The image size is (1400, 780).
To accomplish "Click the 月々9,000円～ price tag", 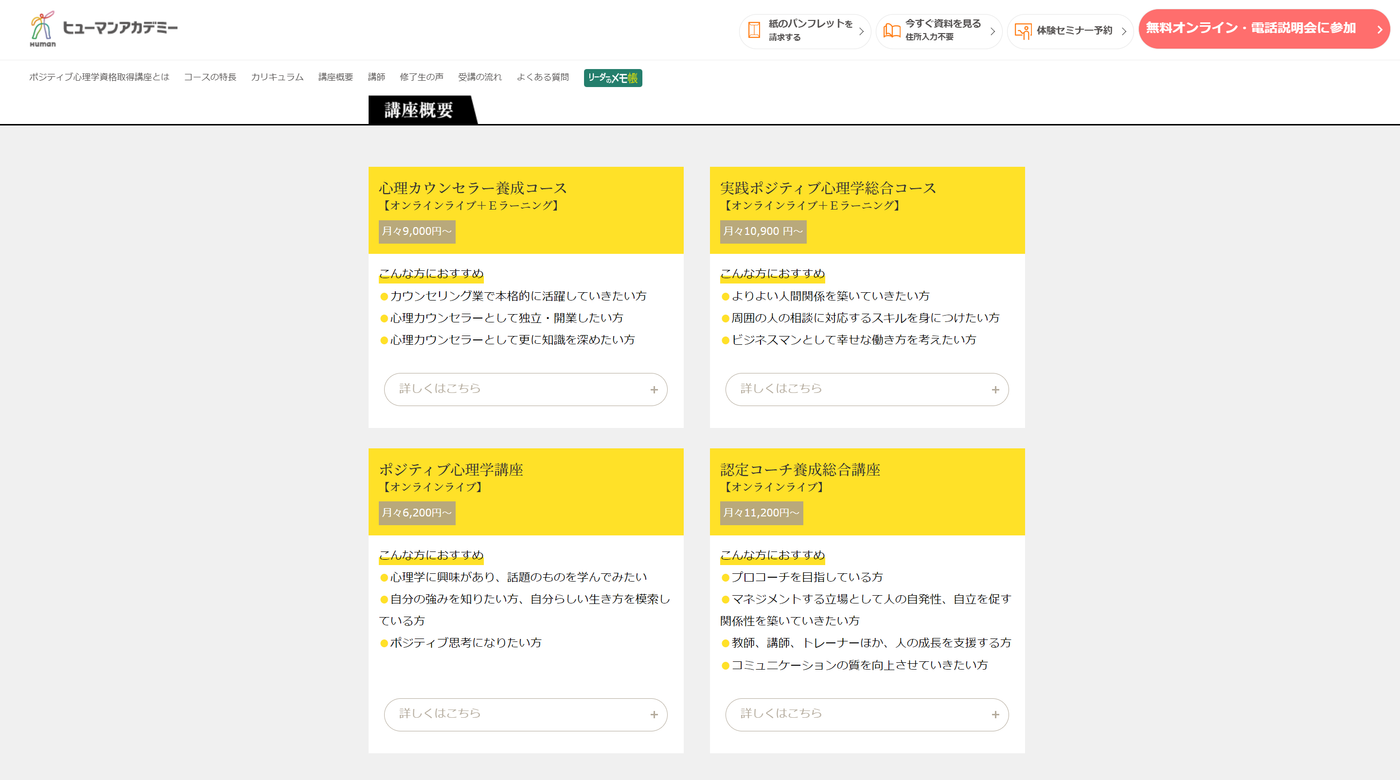I will coord(417,232).
